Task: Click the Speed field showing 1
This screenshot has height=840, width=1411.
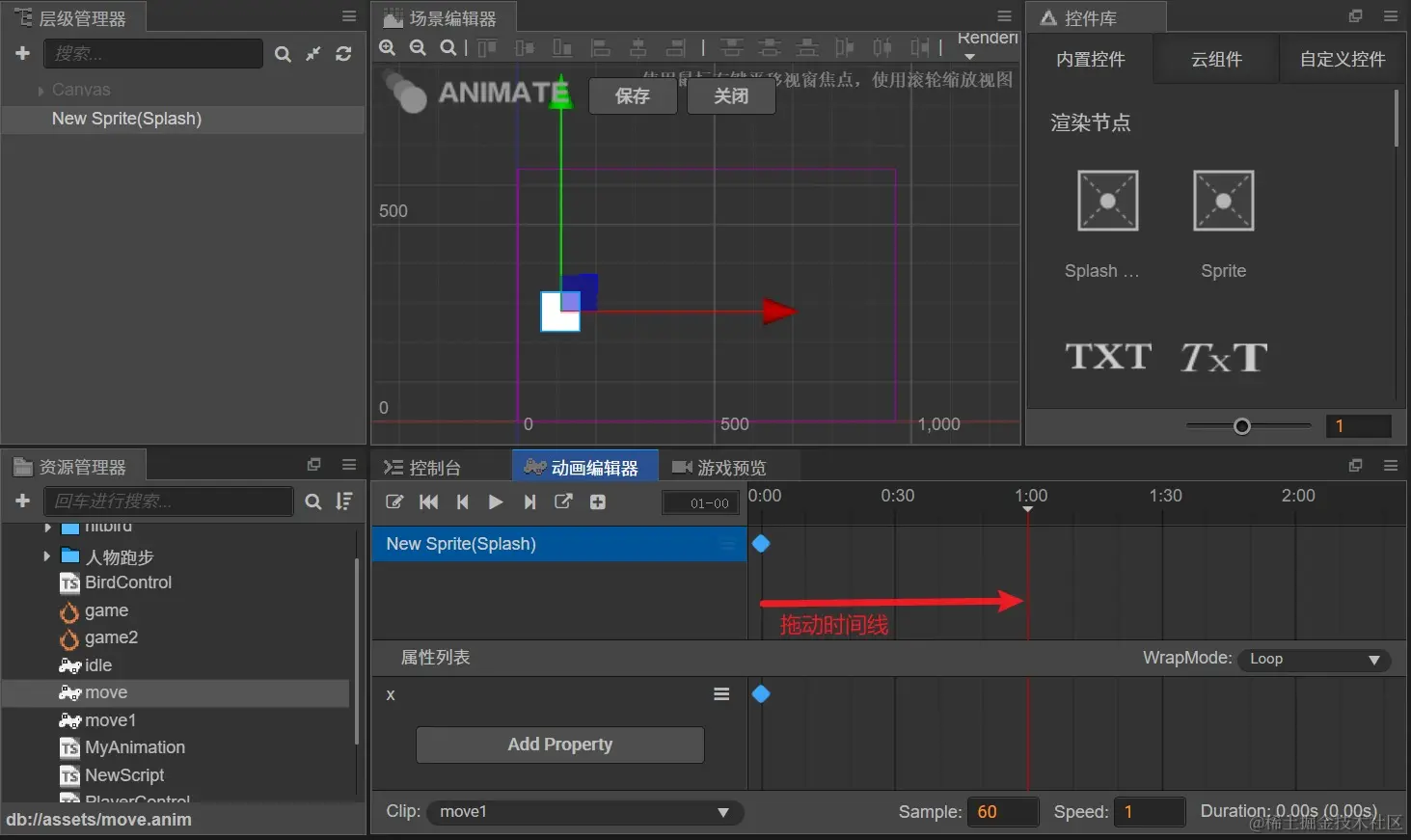Action: [1149, 812]
